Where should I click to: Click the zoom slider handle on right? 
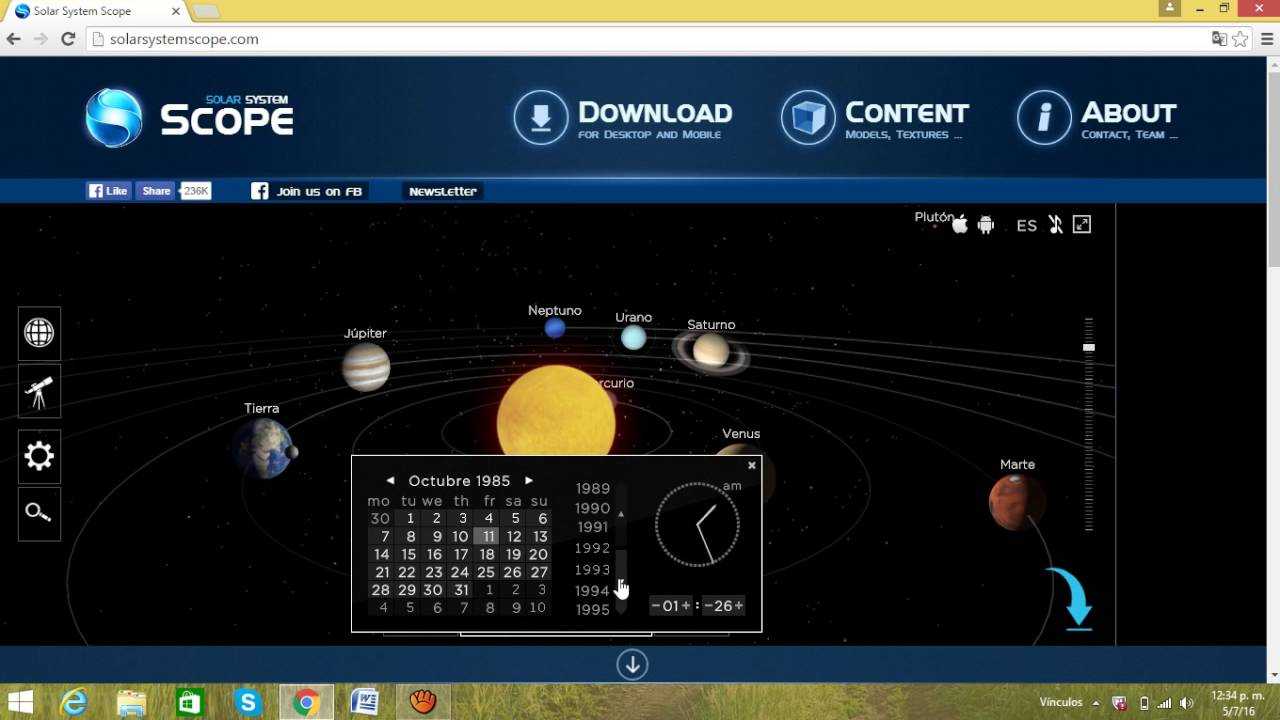pyautogui.click(x=1089, y=347)
